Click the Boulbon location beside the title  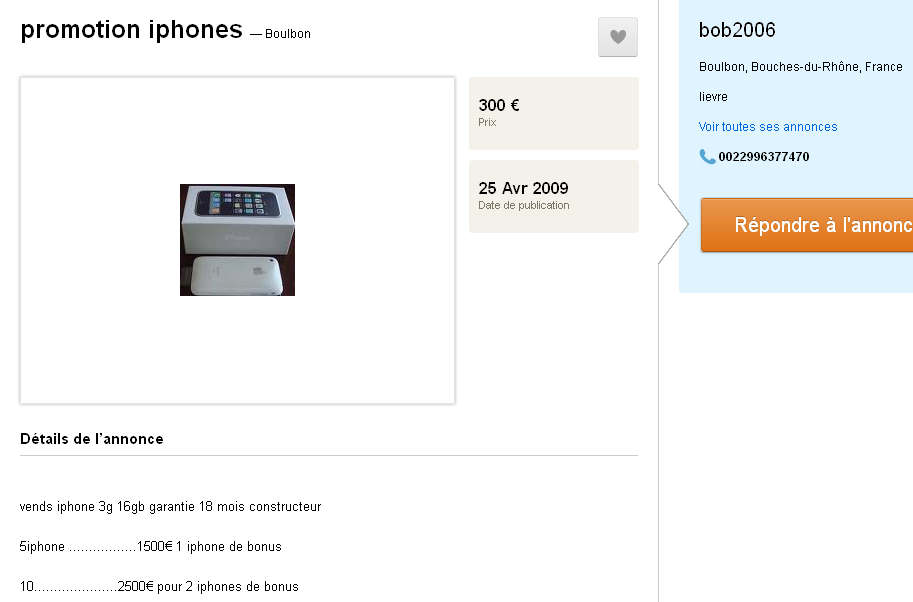tap(288, 34)
